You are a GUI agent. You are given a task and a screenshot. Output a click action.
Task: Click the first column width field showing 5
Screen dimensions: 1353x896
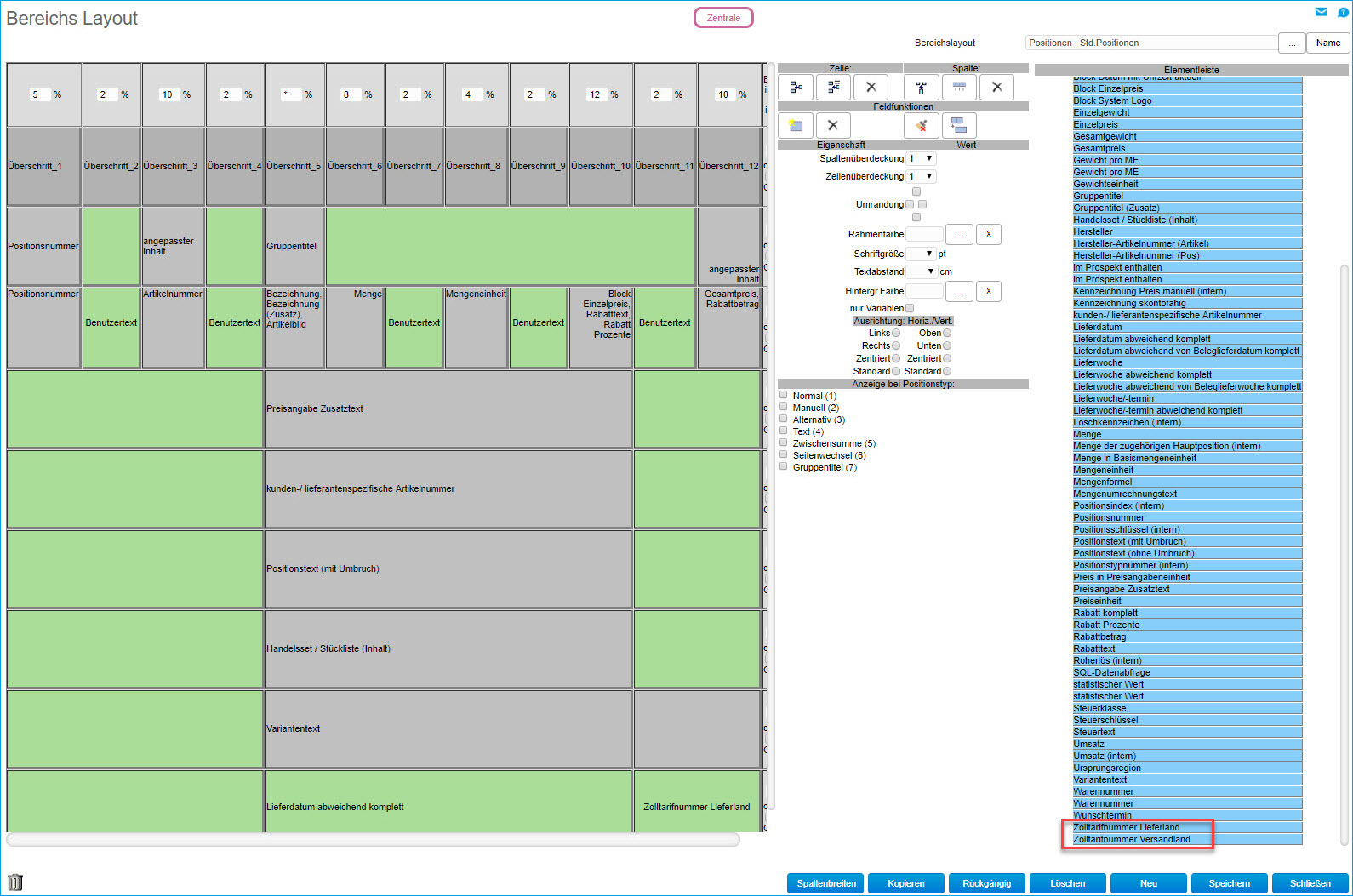(x=39, y=94)
